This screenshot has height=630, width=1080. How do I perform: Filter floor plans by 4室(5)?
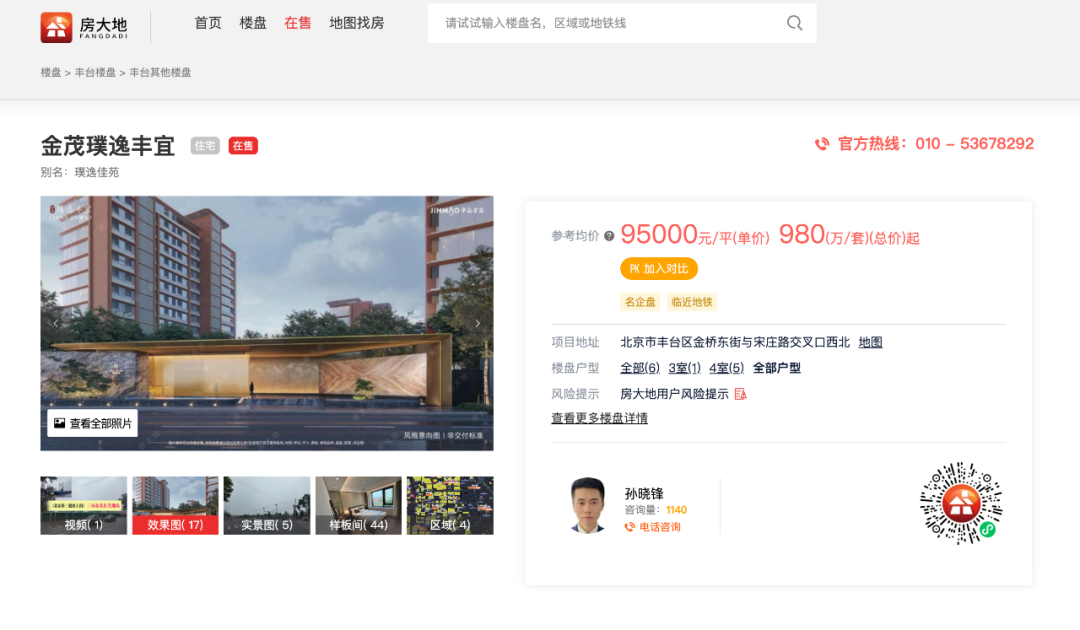click(x=726, y=368)
